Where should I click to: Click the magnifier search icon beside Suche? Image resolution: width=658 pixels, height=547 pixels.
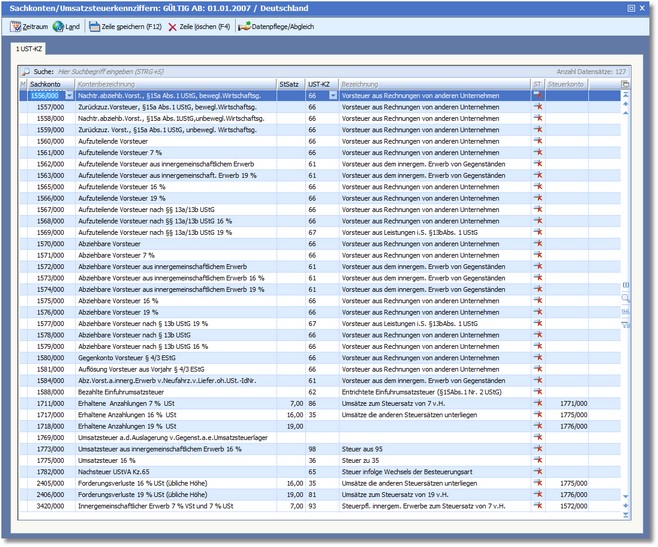coord(25,73)
